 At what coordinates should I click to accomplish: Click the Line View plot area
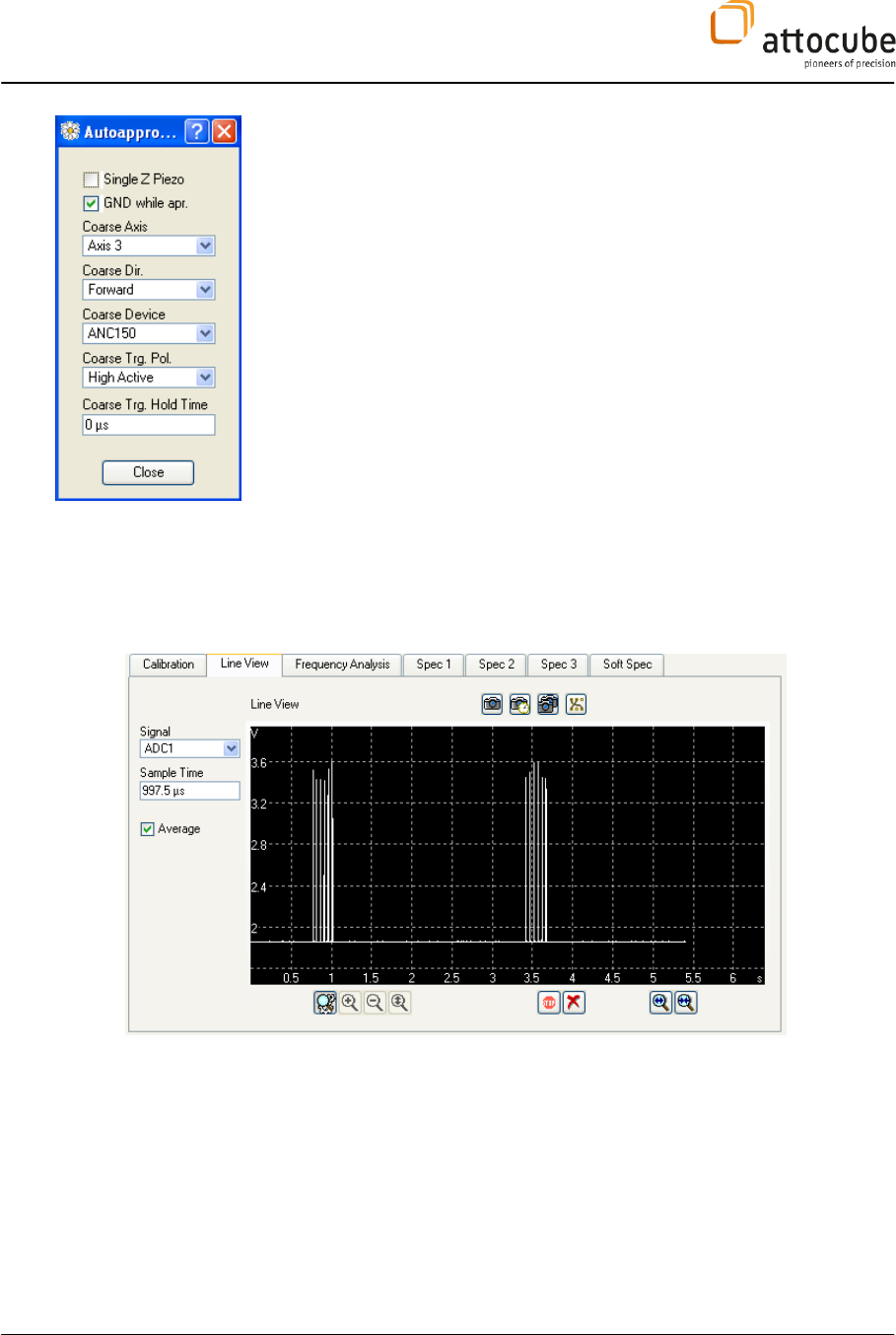508,855
